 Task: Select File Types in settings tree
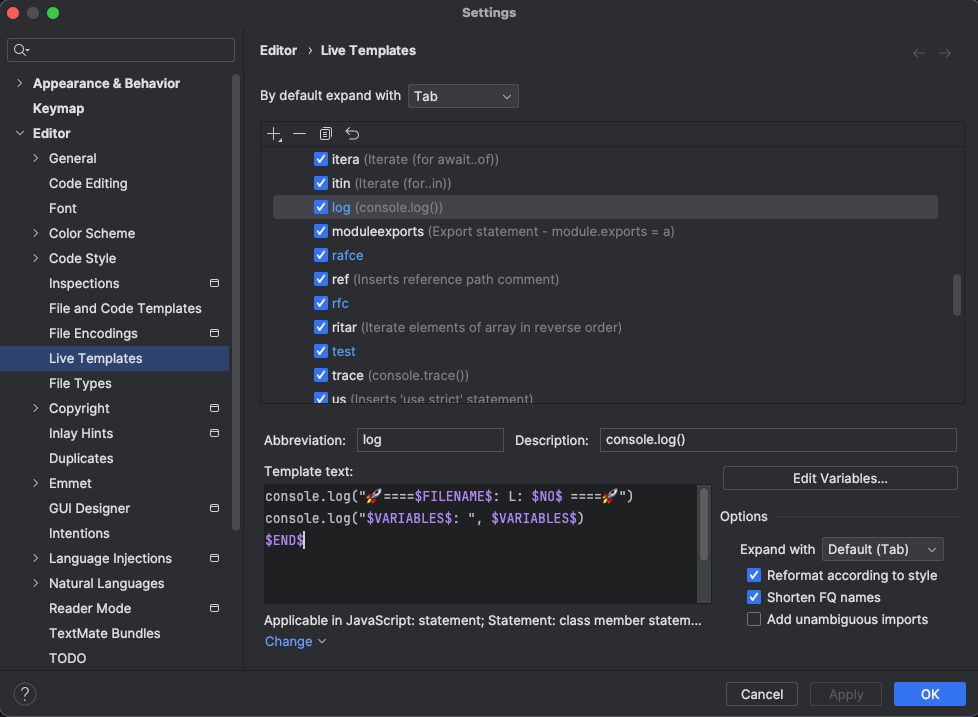pyautogui.click(x=80, y=383)
